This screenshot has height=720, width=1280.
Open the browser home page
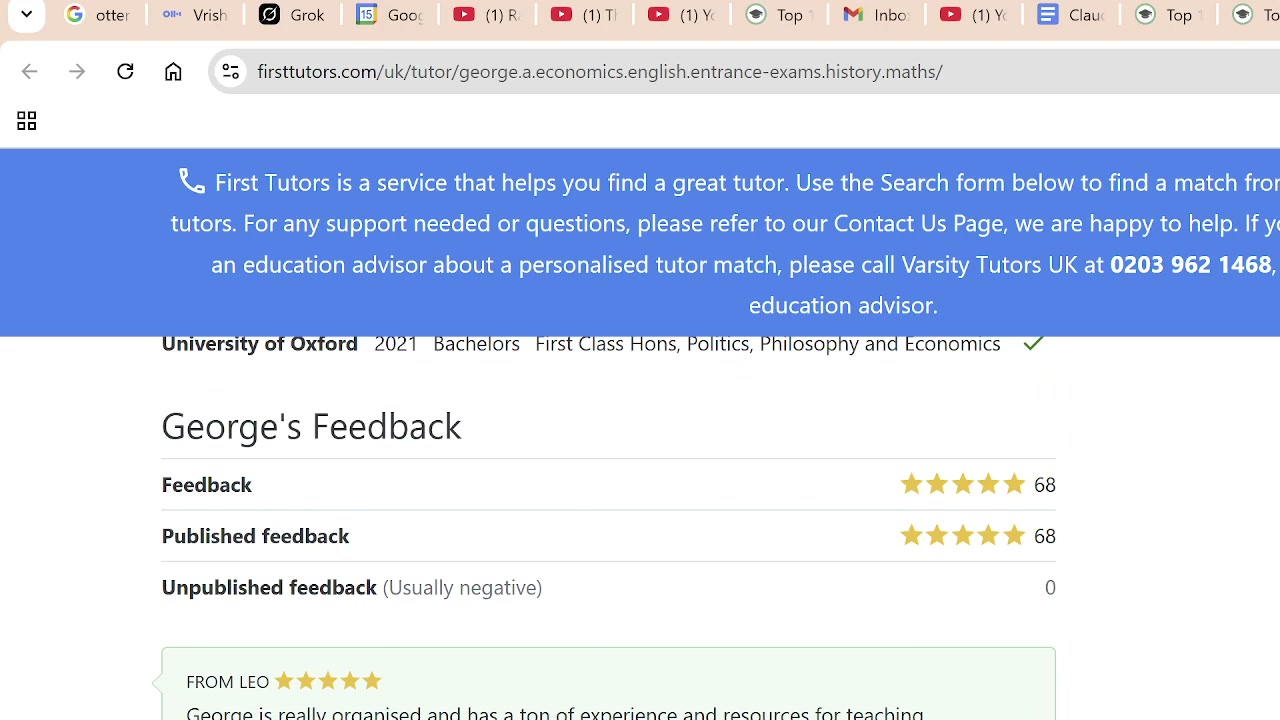click(173, 71)
